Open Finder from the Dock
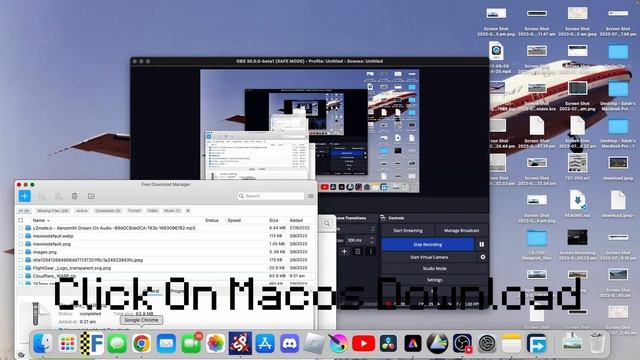The width and height of the screenshot is (640, 360). (x=42, y=343)
